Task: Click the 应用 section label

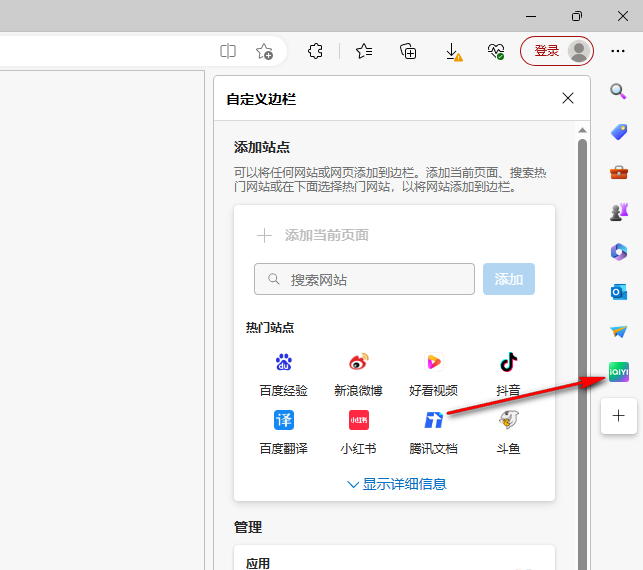Action: [258, 563]
